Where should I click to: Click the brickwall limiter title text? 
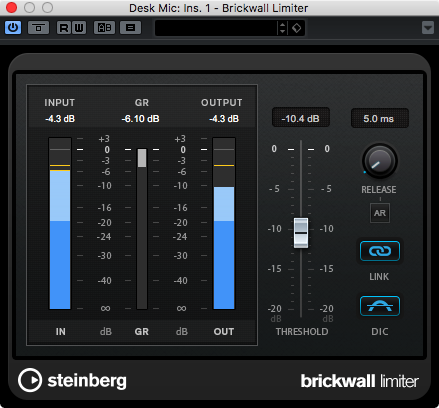pos(360,381)
